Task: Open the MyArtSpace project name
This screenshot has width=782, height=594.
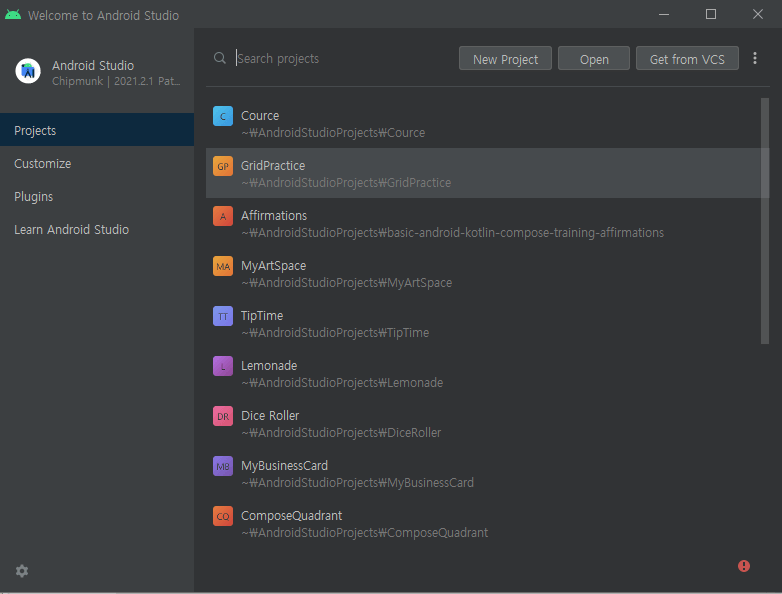Action: 273,266
